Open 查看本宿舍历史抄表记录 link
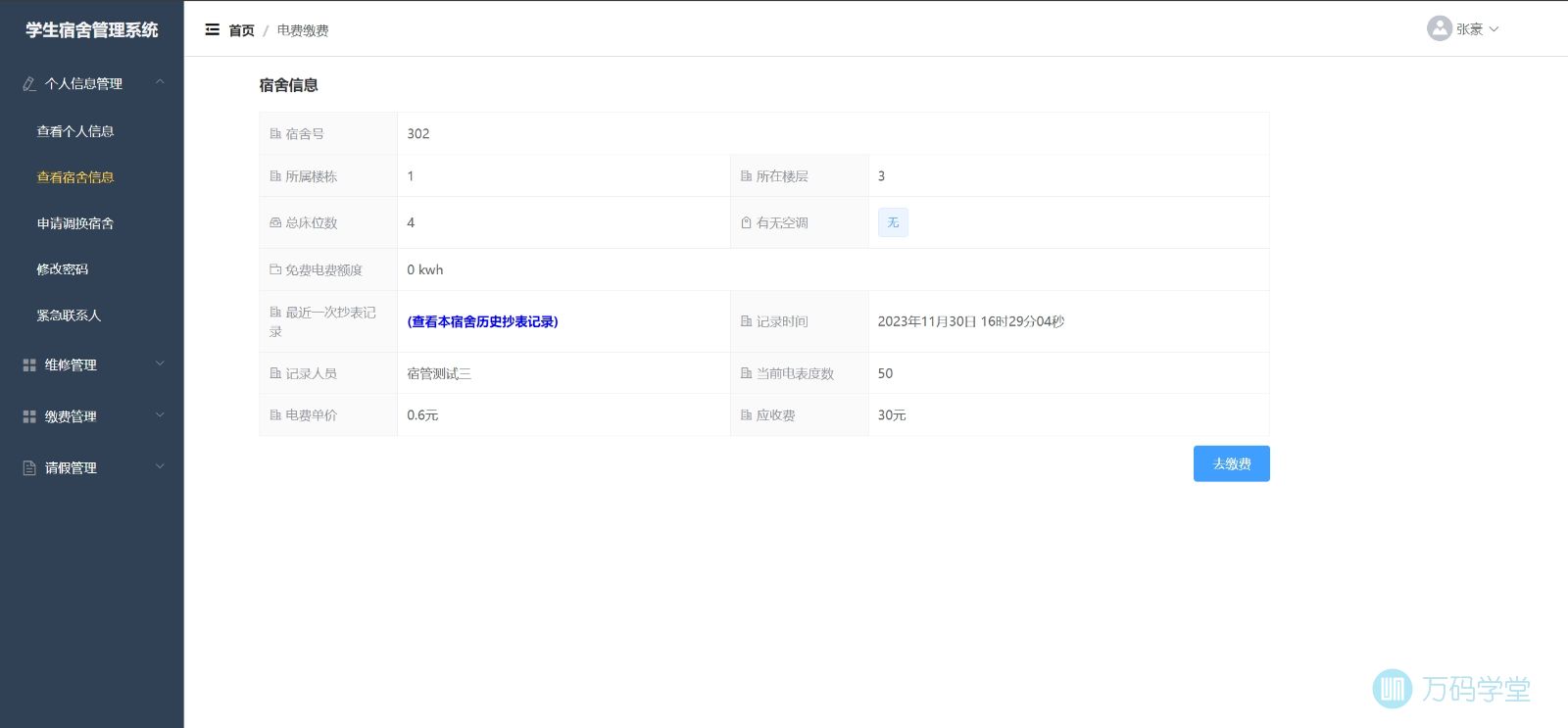The width and height of the screenshot is (1568, 728). (483, 321)
